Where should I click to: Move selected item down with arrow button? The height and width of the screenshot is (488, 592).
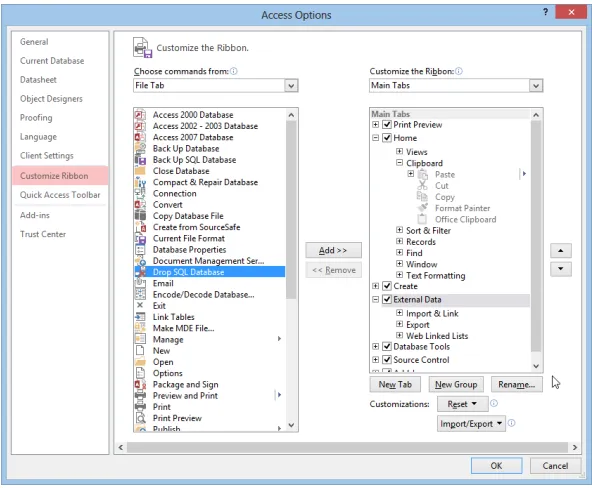coord(561,269)
